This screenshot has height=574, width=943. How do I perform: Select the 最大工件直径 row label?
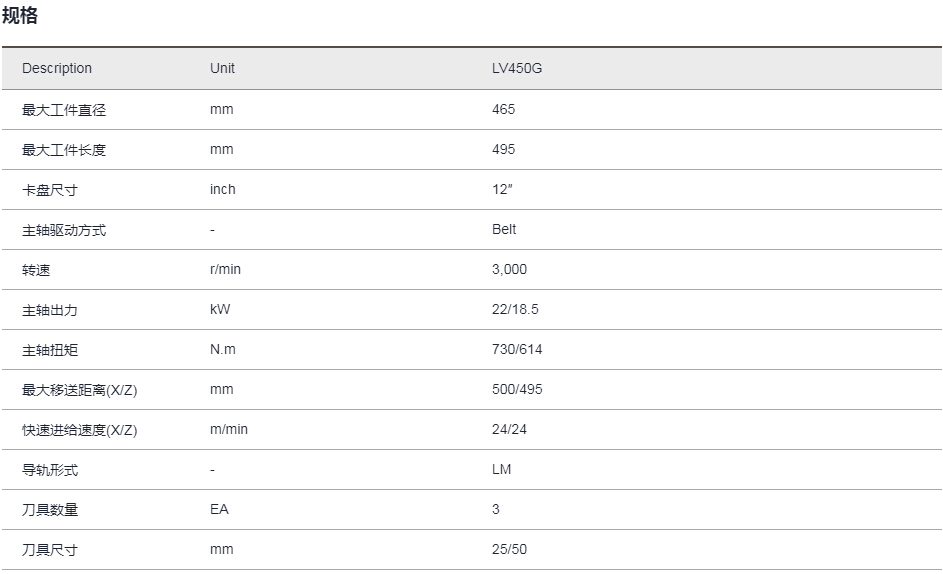point(64,110)
